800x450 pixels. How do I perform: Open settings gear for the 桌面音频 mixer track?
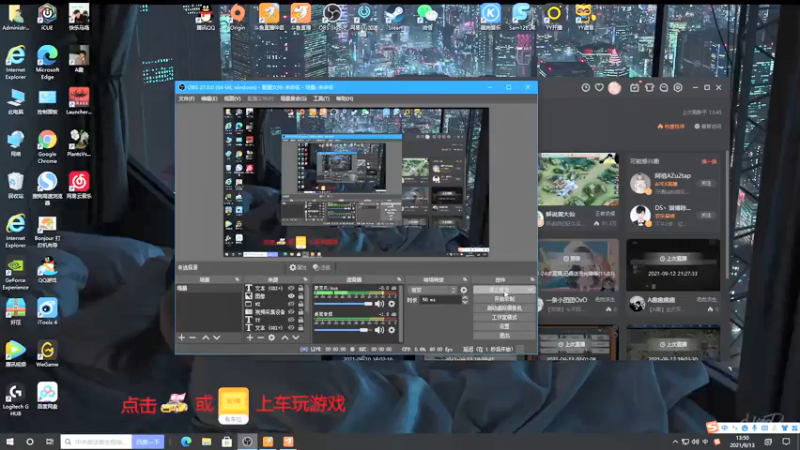point(392,330)
